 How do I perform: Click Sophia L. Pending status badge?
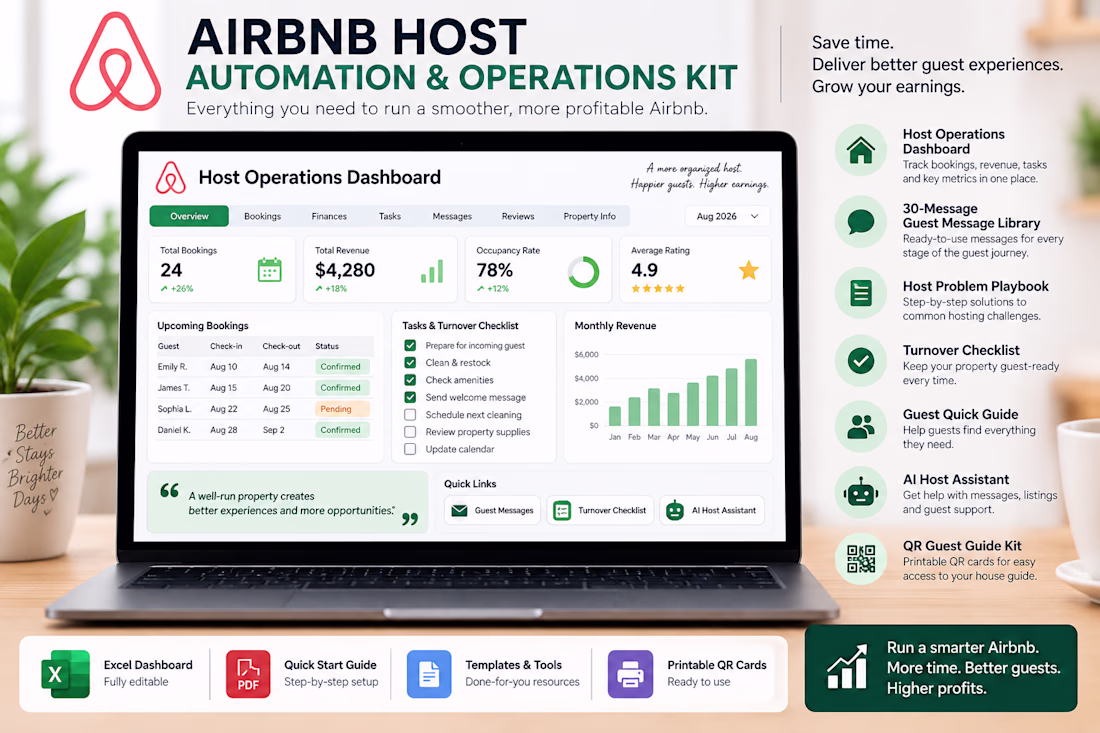click(x=342, y=409)
